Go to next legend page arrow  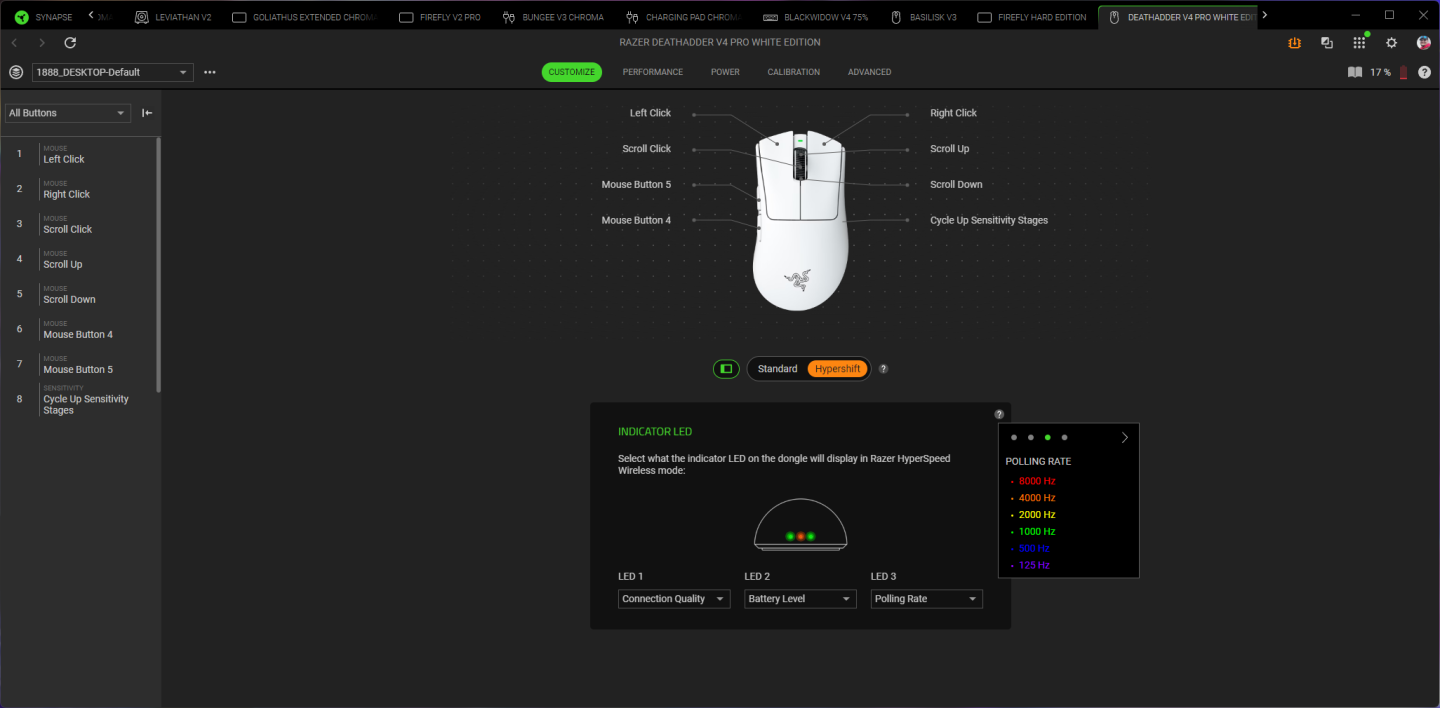tap(1124, 437)
